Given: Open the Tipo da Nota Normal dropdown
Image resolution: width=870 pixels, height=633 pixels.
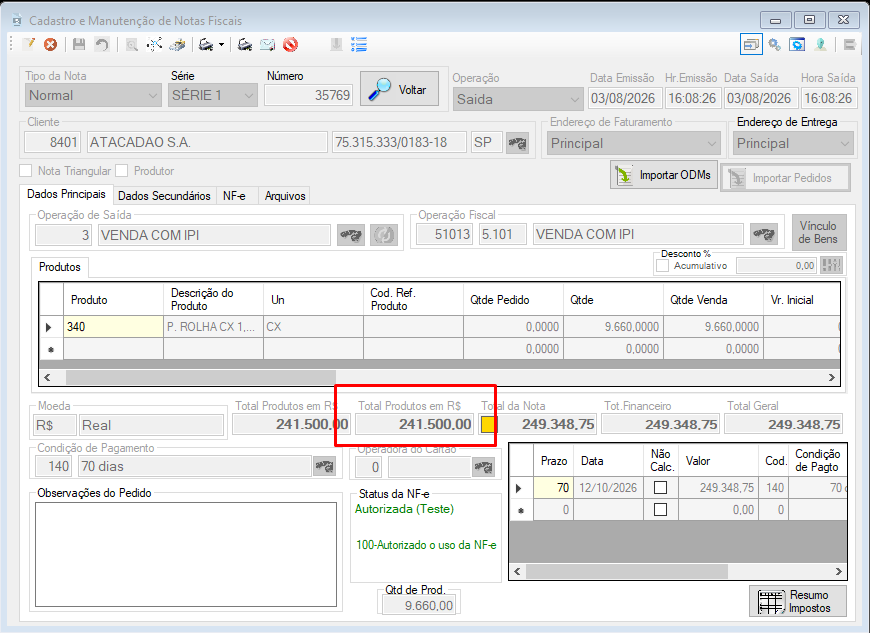Looking at the screenshot, I should [93, 95].
